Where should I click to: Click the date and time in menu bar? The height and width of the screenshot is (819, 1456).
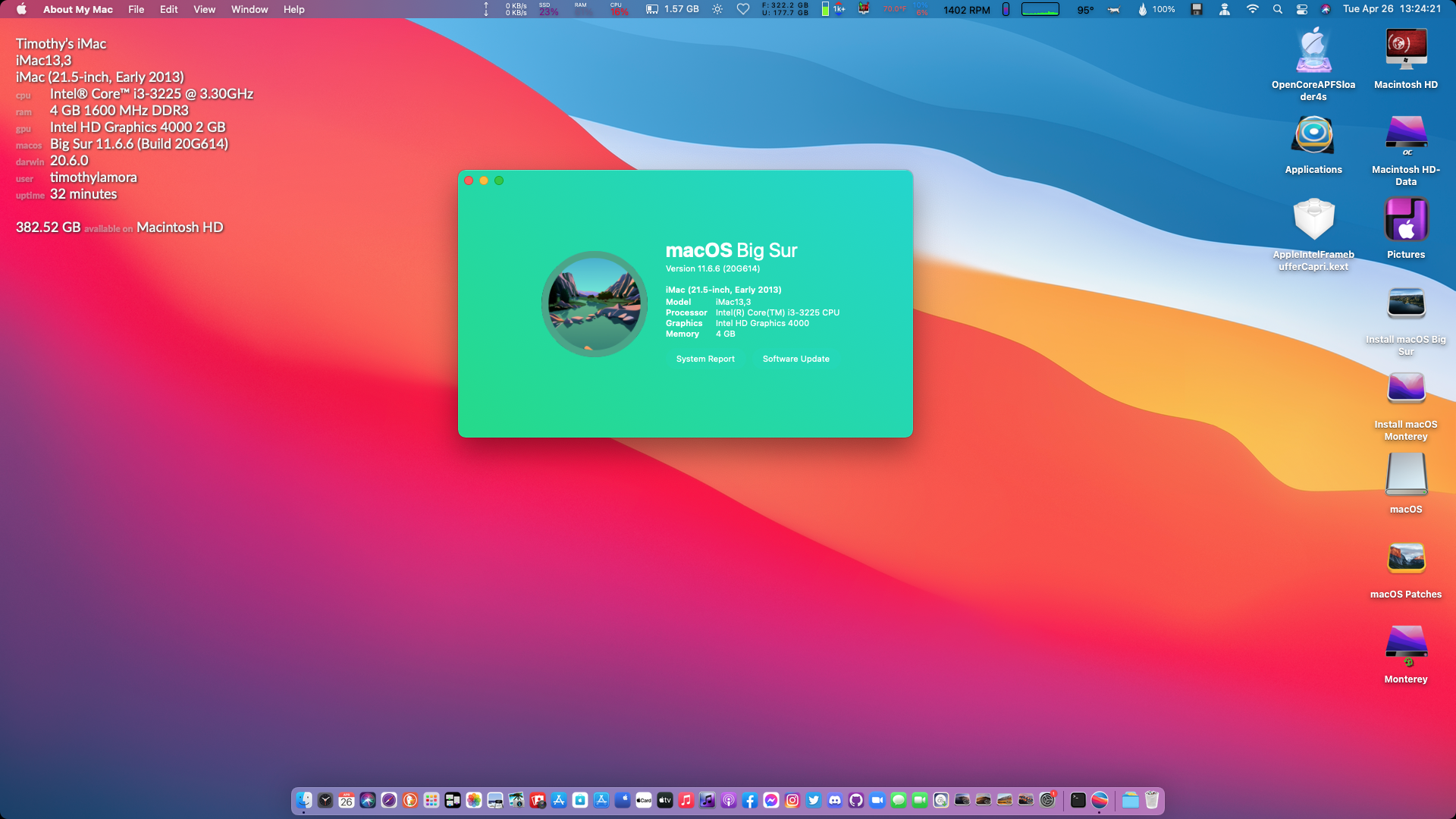click(1392, 9)
